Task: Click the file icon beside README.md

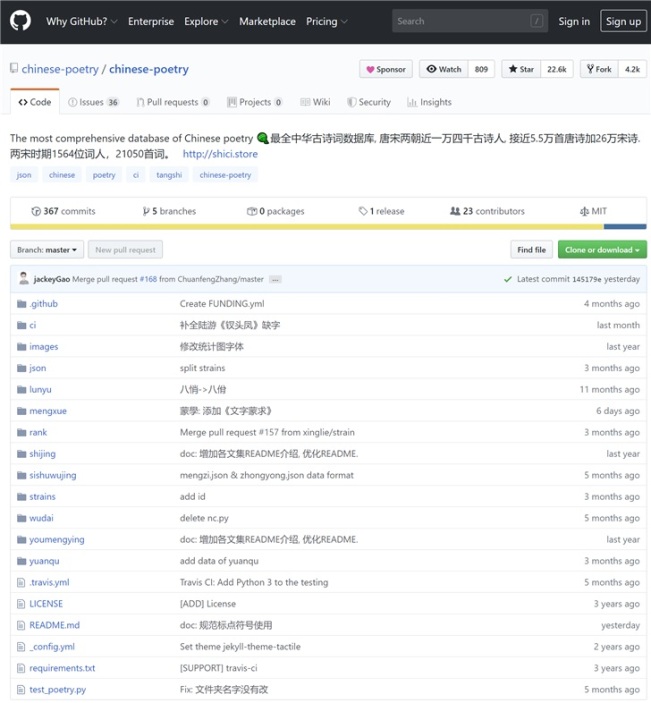Action: point(21,625)
